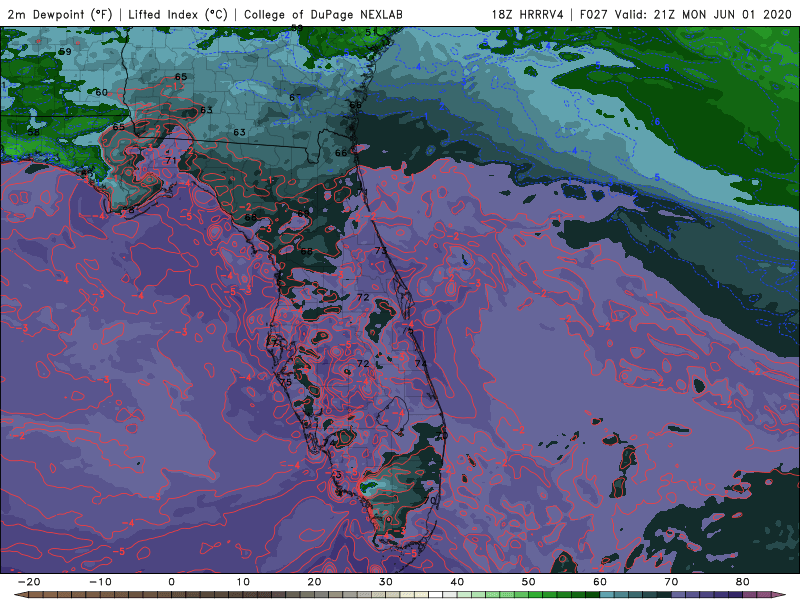The height and width of the screenshot is (600, 800).
Task: Click the 'Valid: 21Z MON JUN 01 2020' text
Action: [x=703, y=14]
